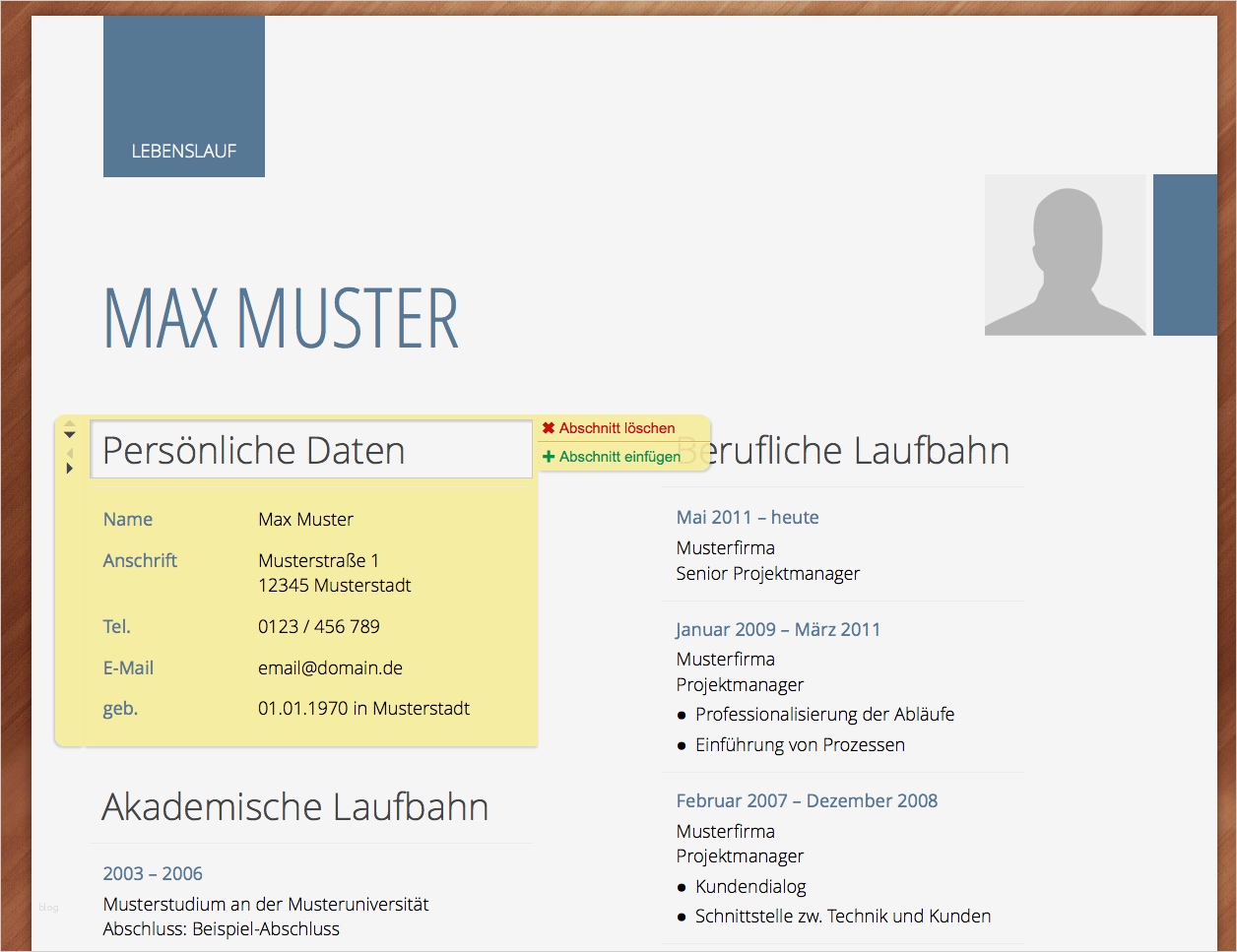Click the Mai 2011 – heute date link
Image resolution: width=1237 pixels, height=952 pixels.
pos(747,517)
